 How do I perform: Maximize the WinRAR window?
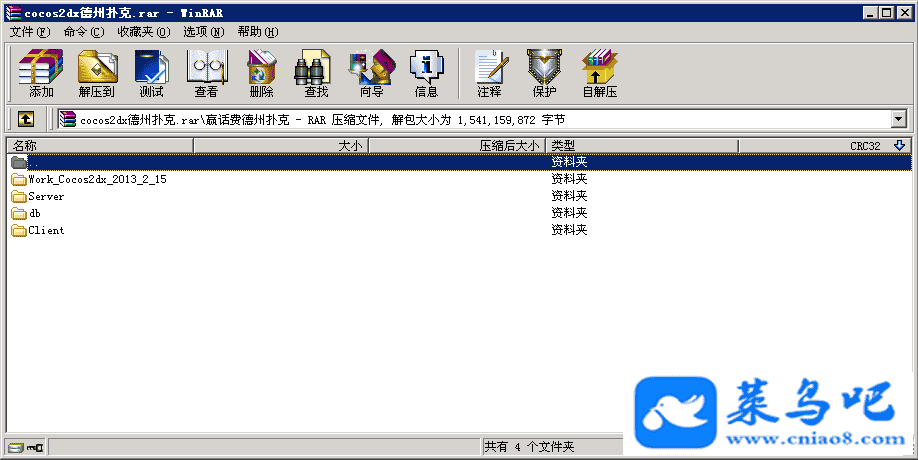pyautogui.click(x=886, y=13)
